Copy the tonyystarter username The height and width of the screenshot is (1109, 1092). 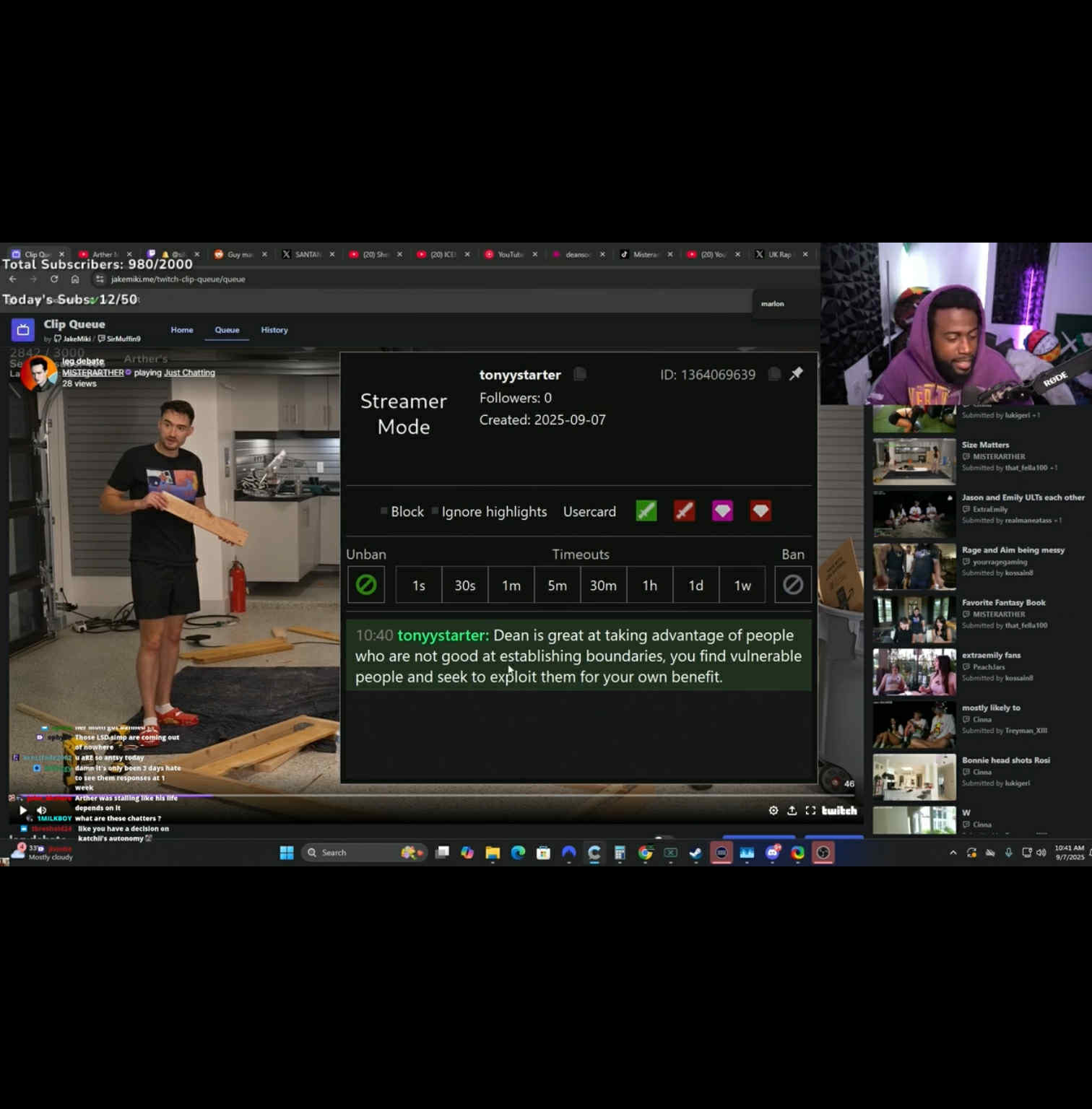tap(580, 374)
